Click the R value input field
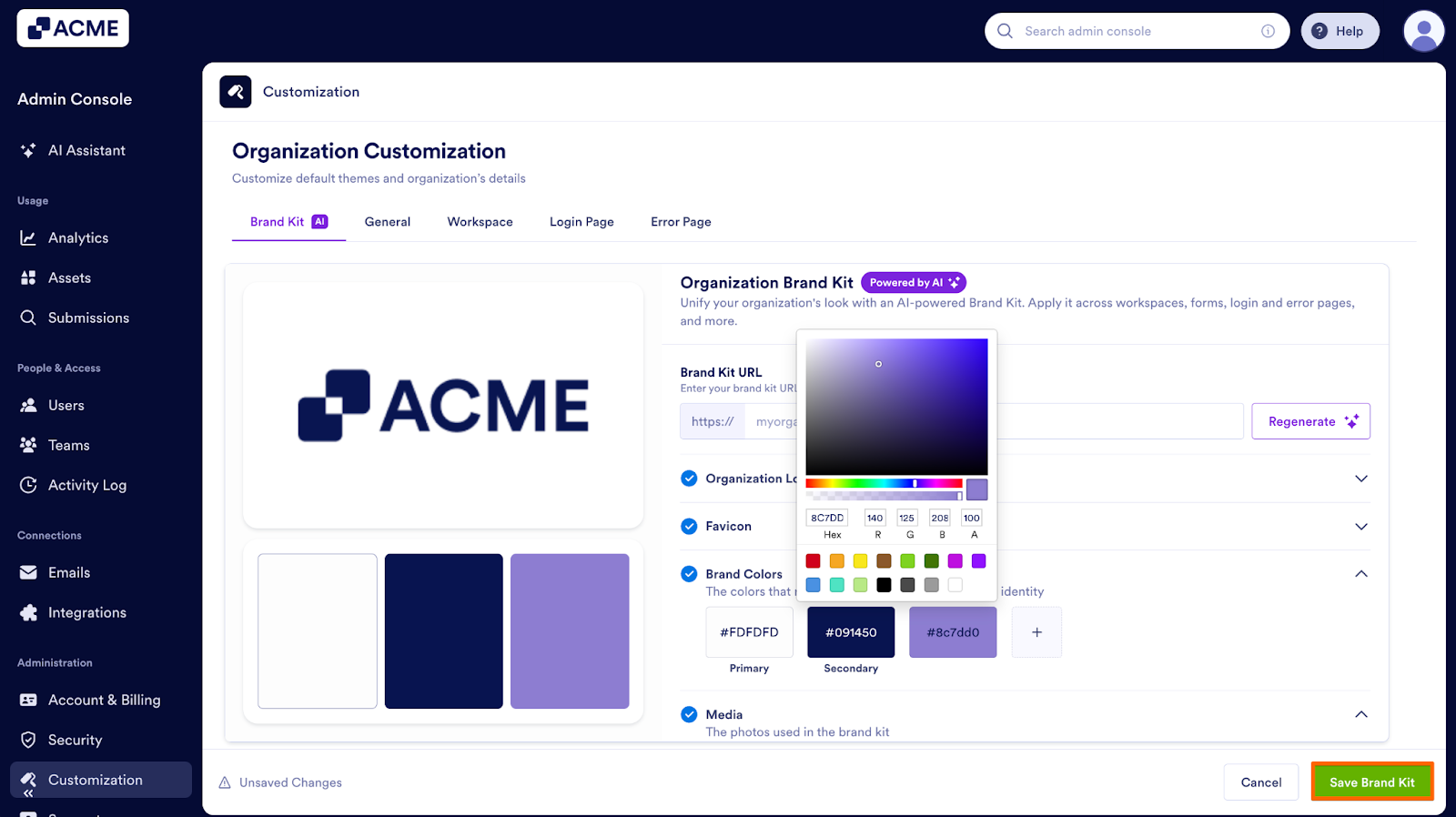Image resolution: width=1456 pixels, height=817 pixels. (x=875, y=518)
